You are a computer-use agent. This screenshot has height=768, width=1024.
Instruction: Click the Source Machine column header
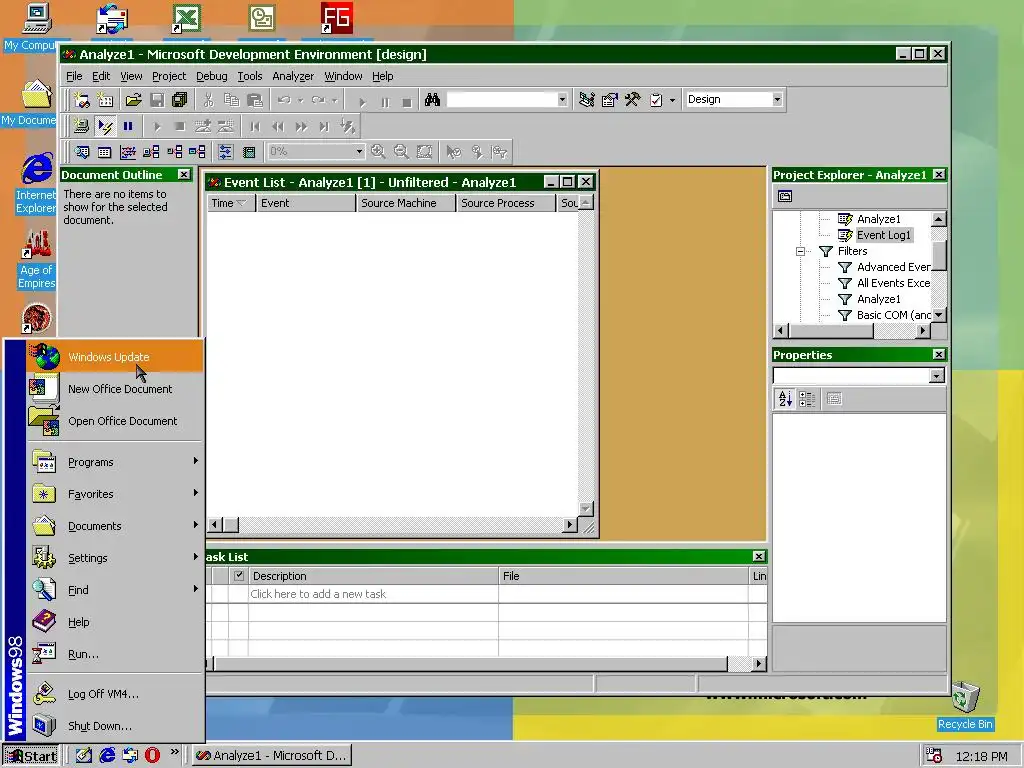pyautogui.click(x=406, y=203)
